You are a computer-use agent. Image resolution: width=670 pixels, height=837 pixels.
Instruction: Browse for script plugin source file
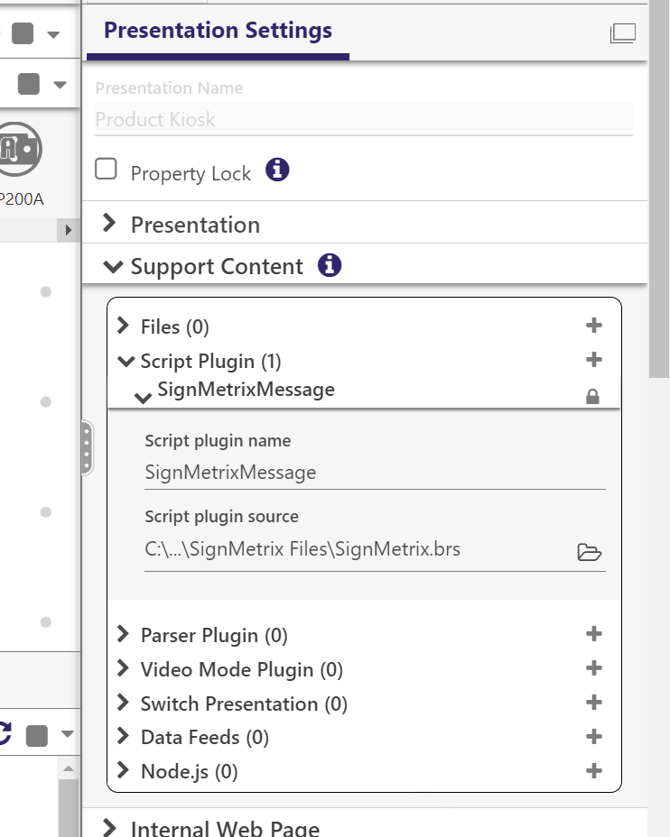[x=590, y=552]
